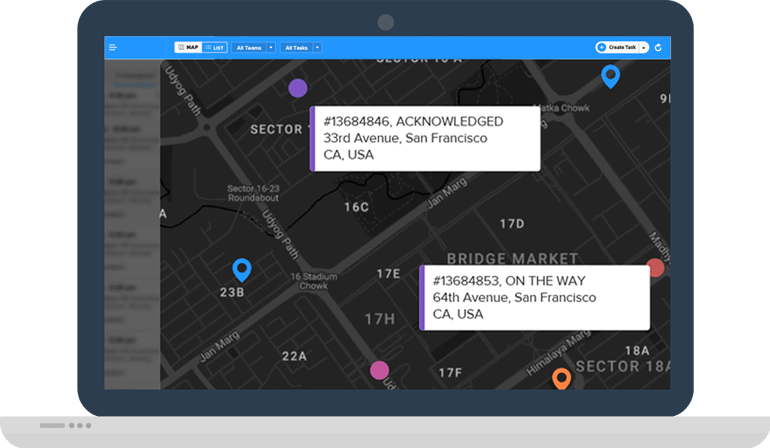770x448 pixels.
Task: Open task #13684853 On The Way popup
Action: pos(536,297)
